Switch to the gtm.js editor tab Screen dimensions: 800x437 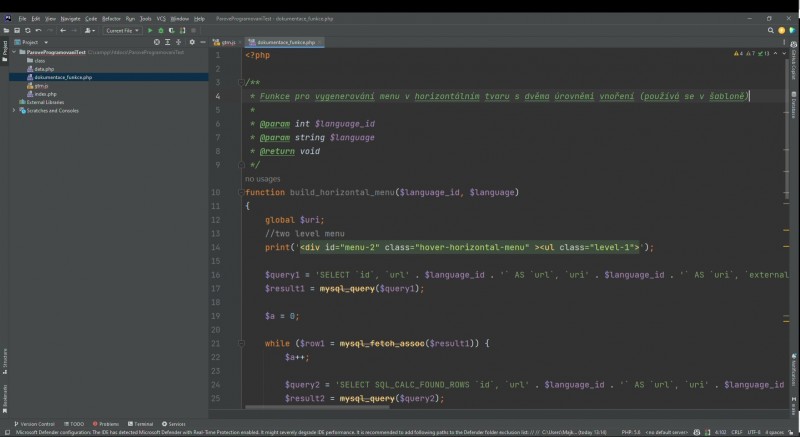coord(227,43)
